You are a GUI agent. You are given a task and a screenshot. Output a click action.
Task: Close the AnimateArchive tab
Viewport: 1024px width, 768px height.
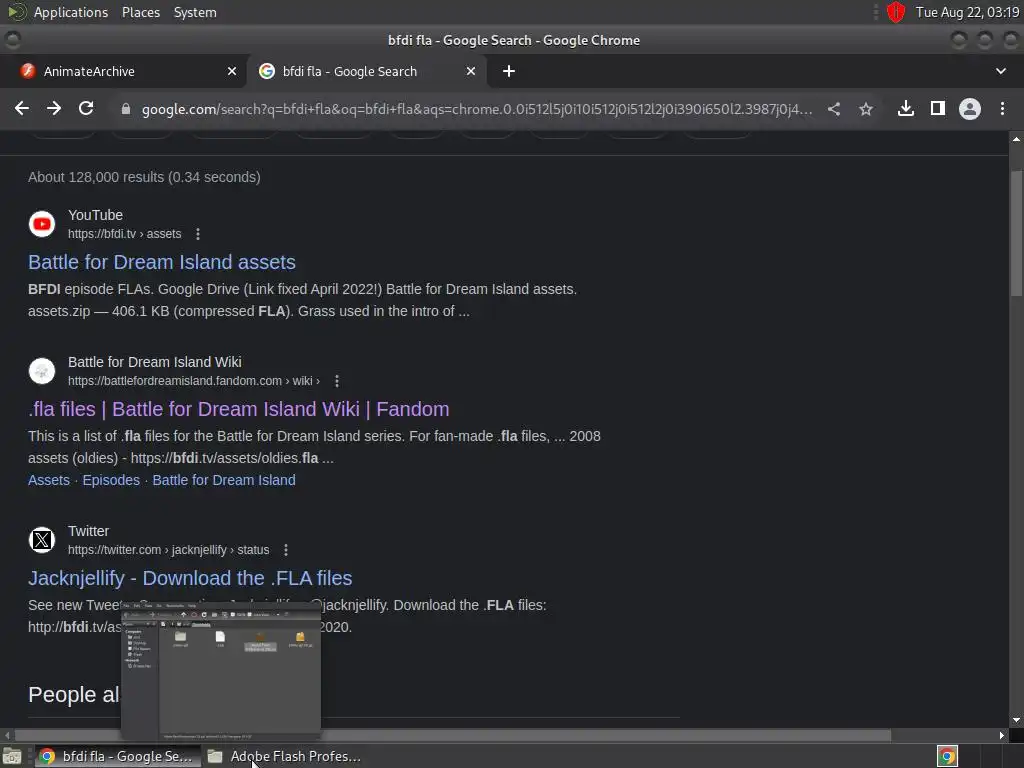point(232,71)
